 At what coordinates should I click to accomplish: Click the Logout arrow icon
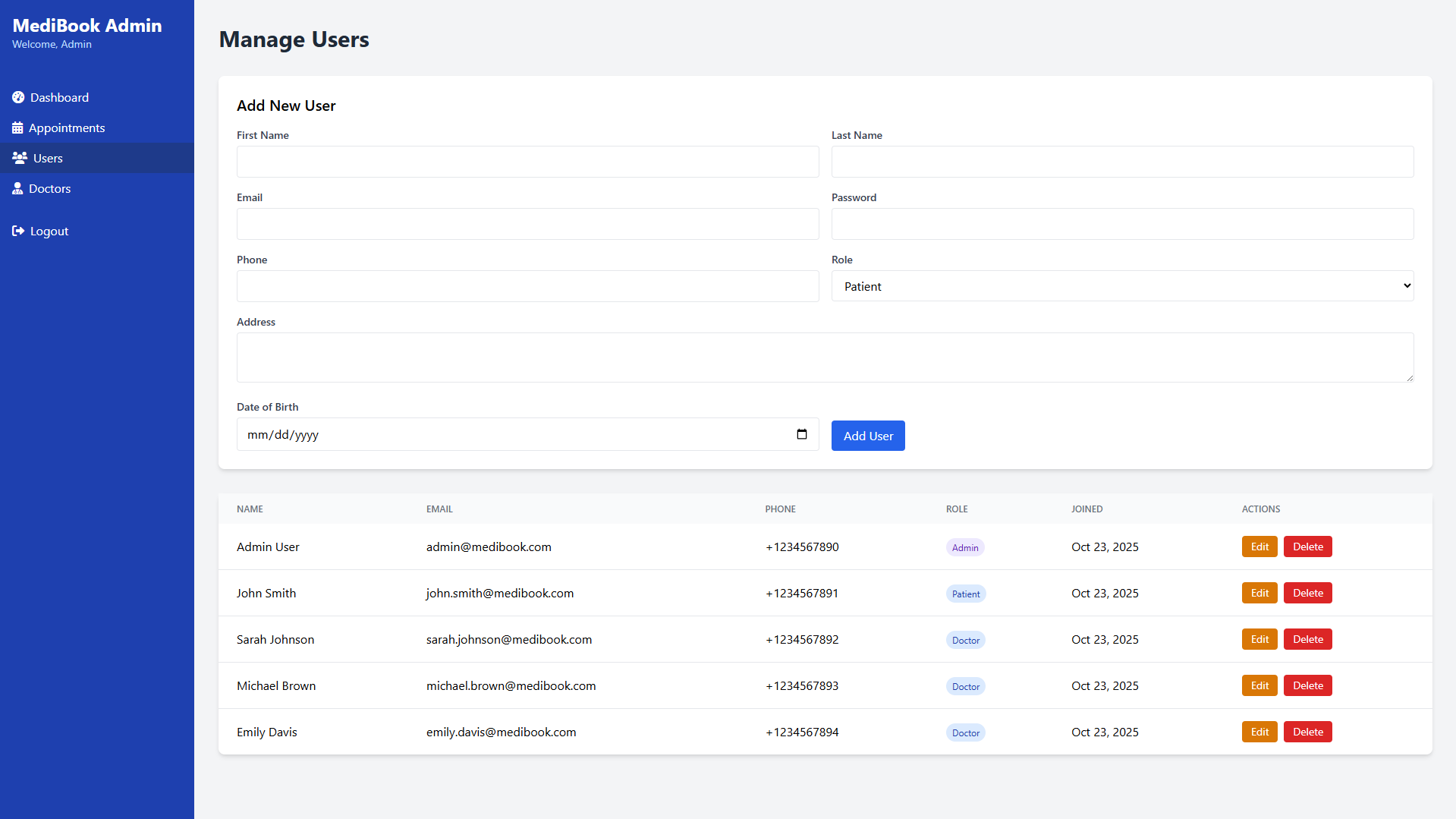coord(18,231)
